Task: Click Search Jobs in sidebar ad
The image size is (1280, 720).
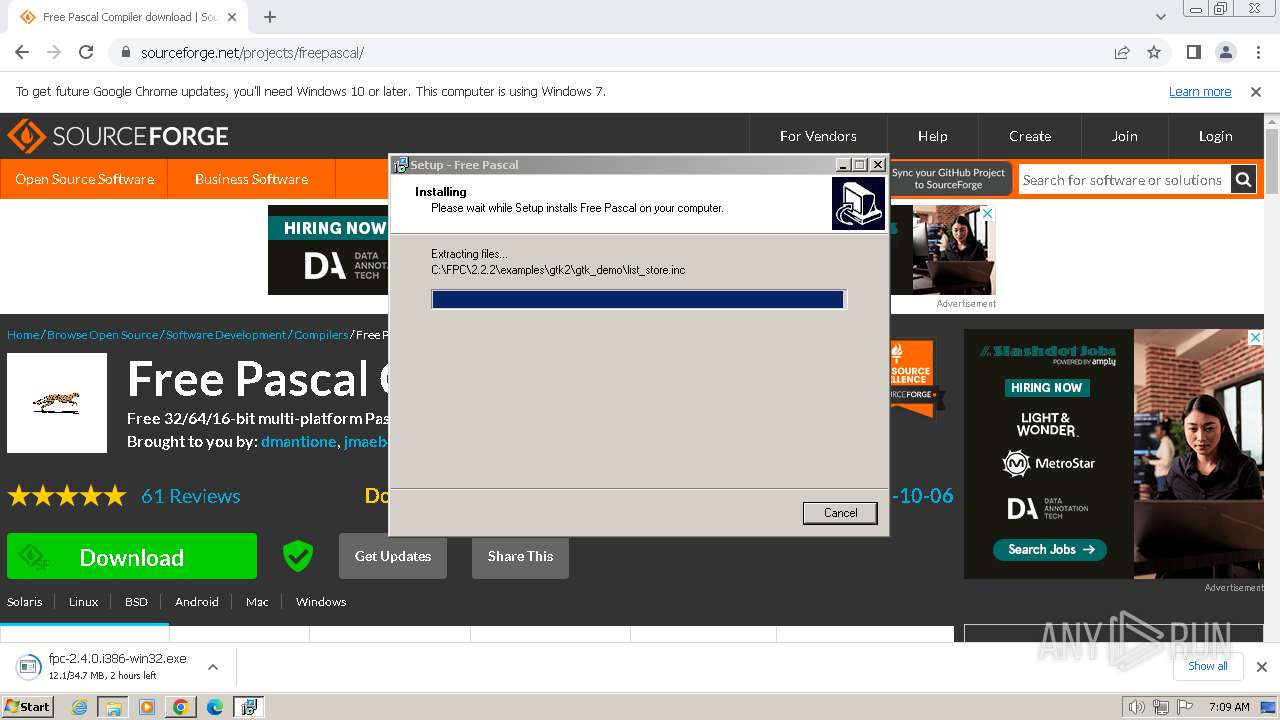Action: pos(1051,549)
